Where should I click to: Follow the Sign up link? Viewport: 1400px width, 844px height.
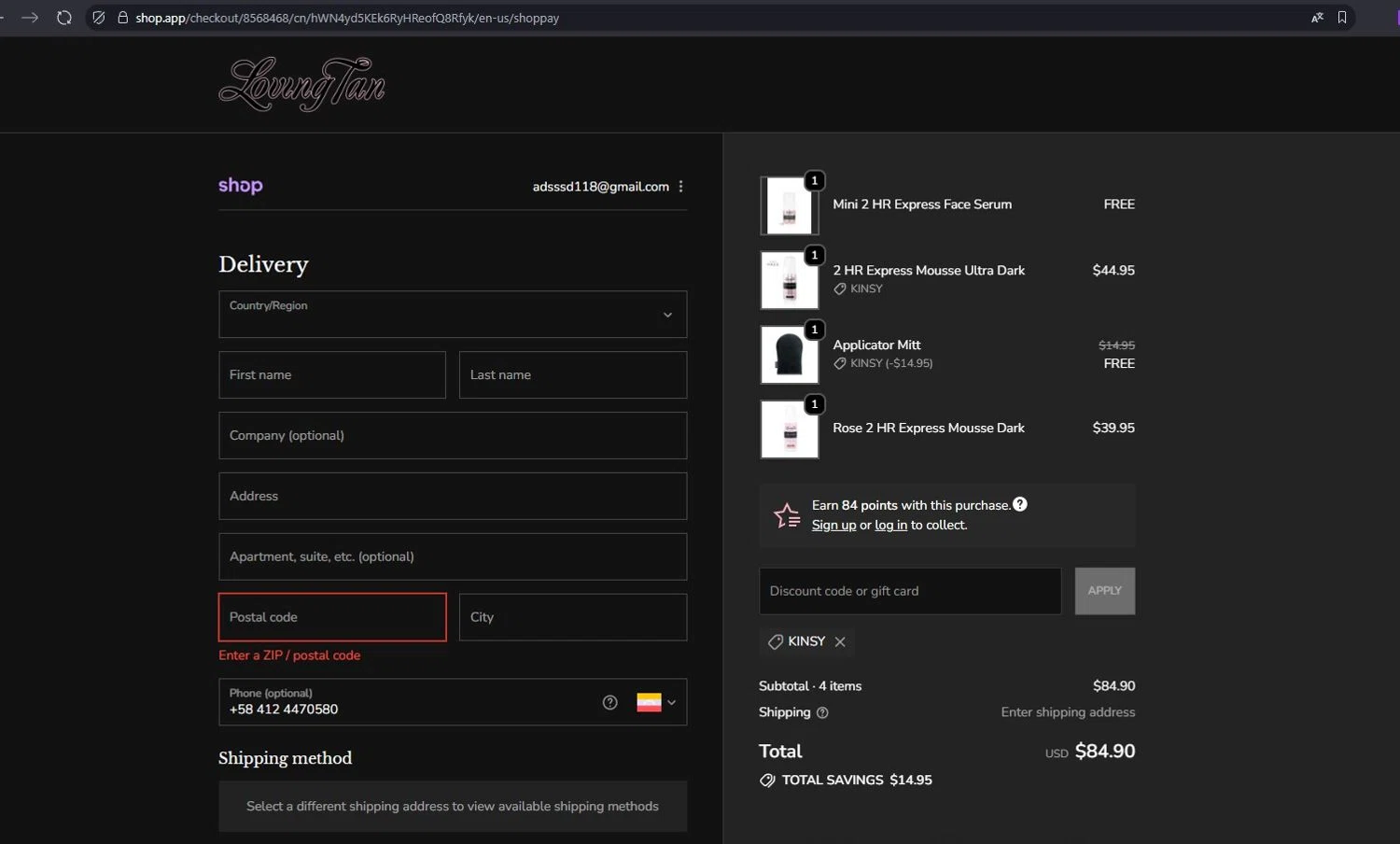[x=833, y=525]
